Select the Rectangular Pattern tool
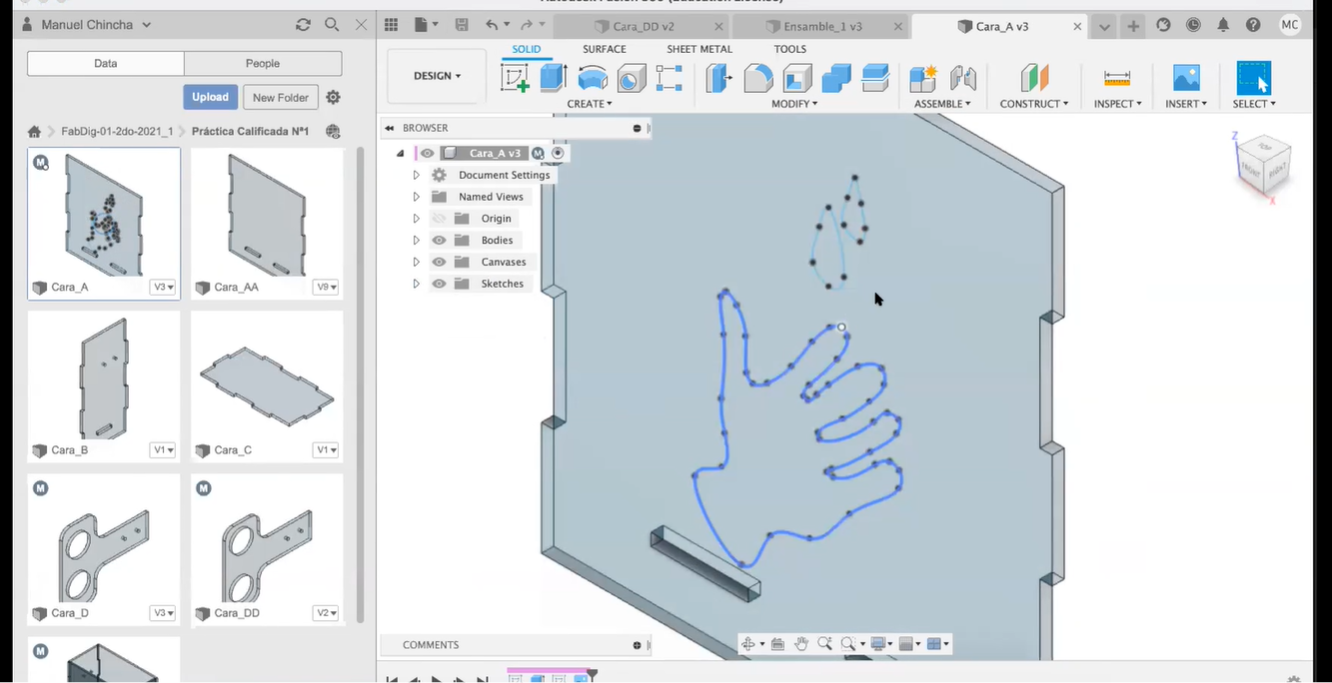 [x=669, y=78]
